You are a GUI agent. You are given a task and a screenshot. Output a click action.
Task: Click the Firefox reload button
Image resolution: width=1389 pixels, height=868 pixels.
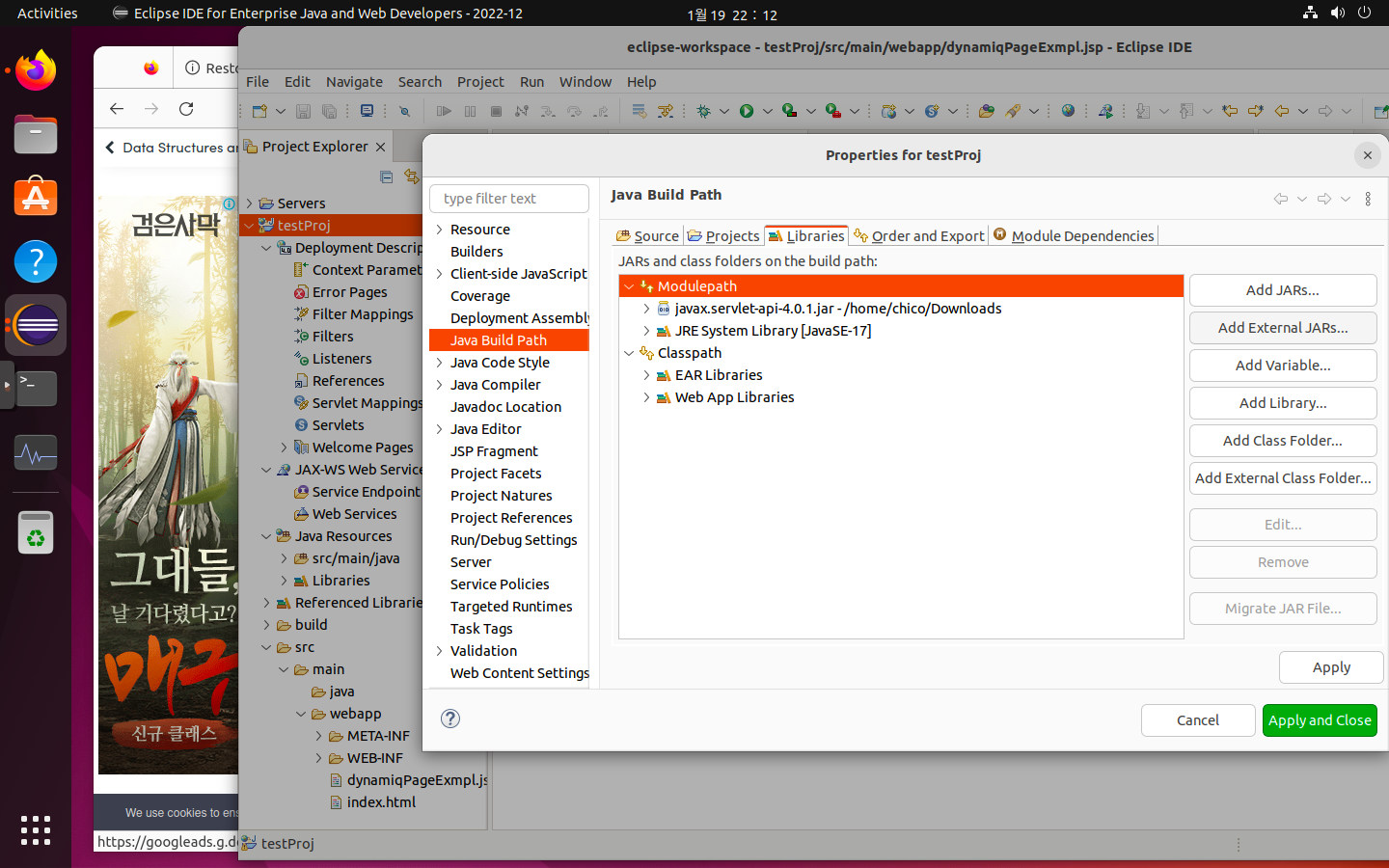click(186, 109)
